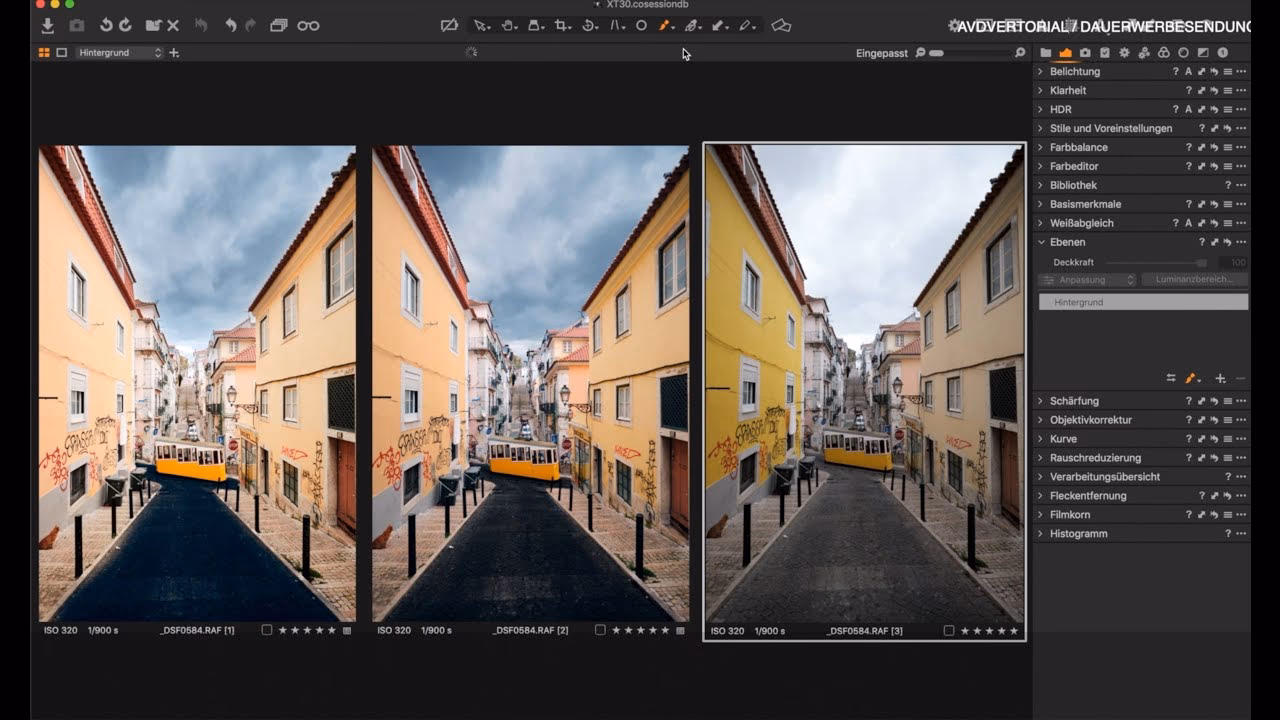
Task: Add new layer with viewer plus
Action: 174,52
